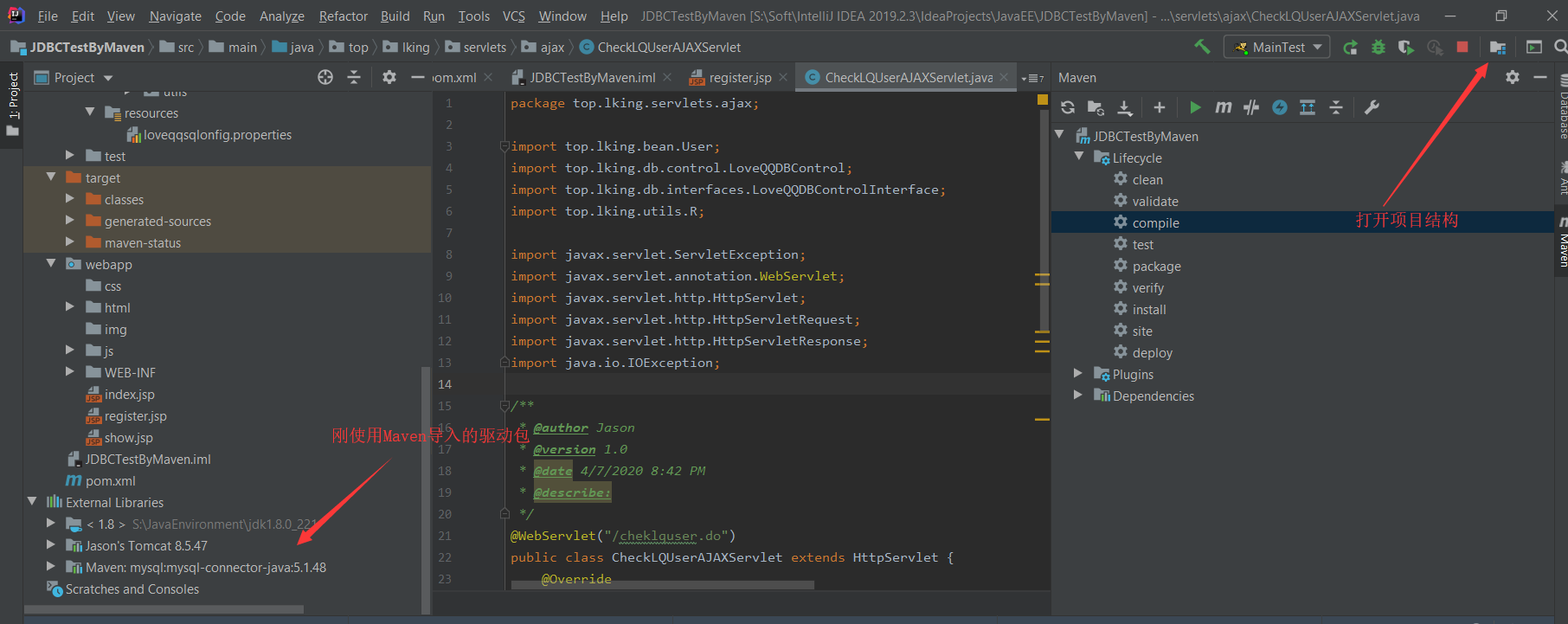Close the CheckLQUserAJAXServlet.java tab

click(x=1004, y=77)
